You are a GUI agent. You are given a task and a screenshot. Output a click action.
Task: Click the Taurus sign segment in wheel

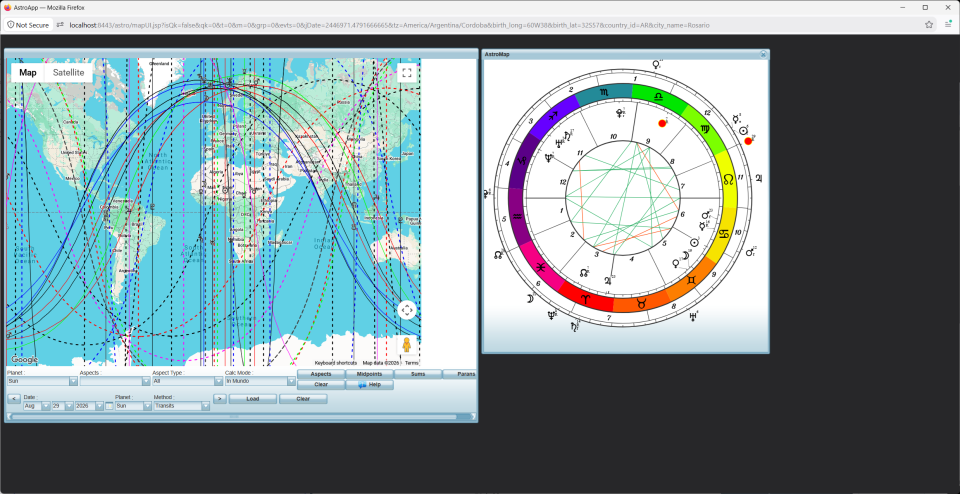pos(642,302)
